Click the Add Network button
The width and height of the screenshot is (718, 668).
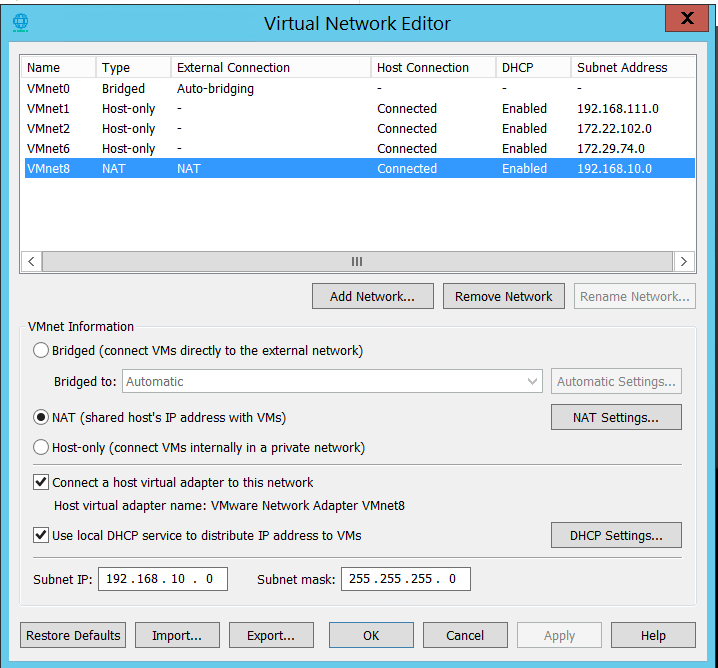point(372,296)
